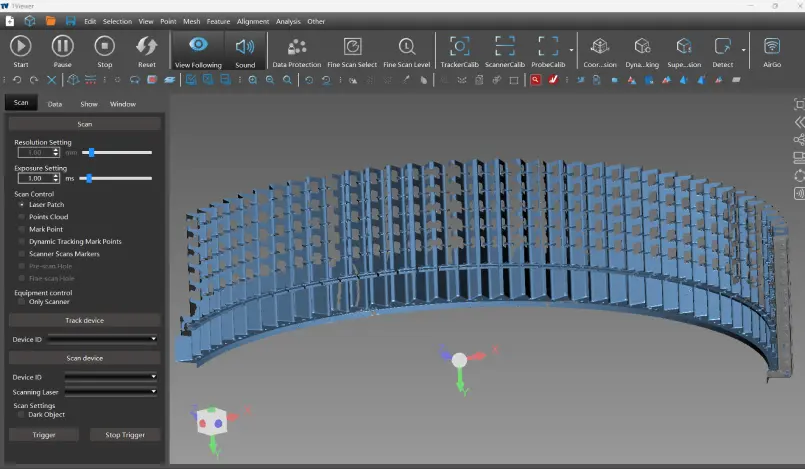The width and height of the screenshot is (805, 469).
Task: Click the Exposure Setting value field
Action: click(x=35, y=178)
